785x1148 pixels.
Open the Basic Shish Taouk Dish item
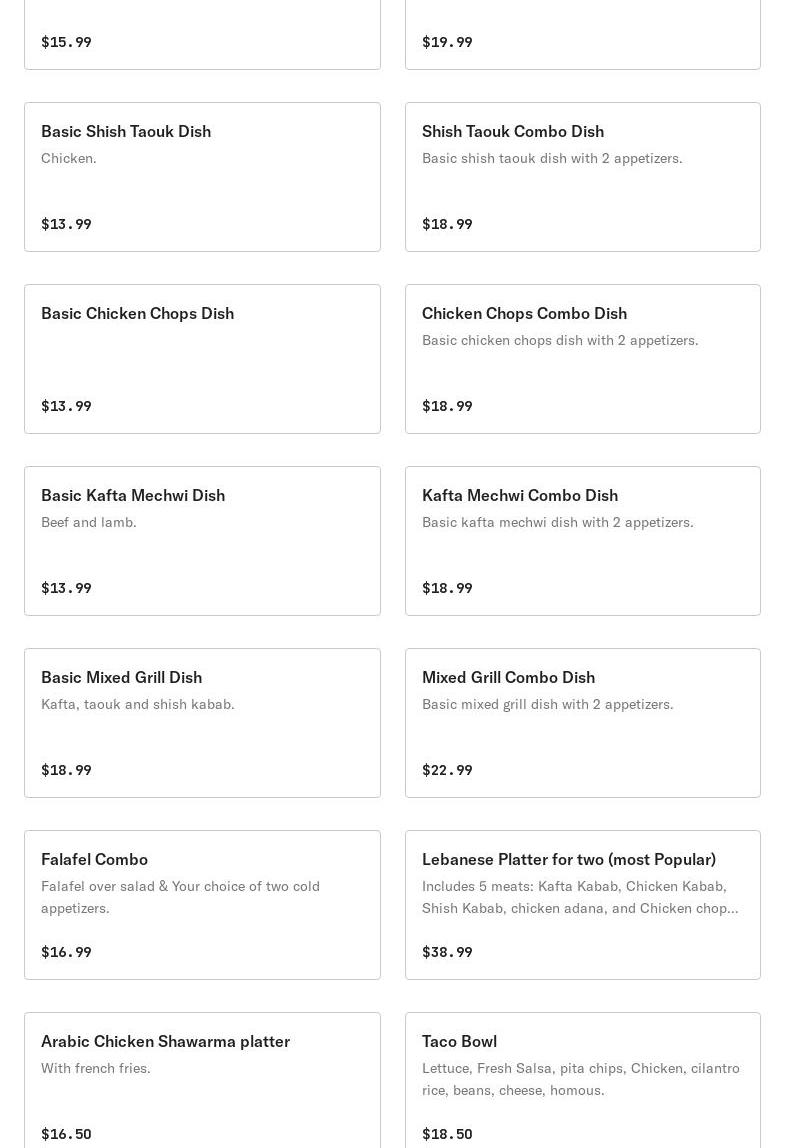coord(202,177)
